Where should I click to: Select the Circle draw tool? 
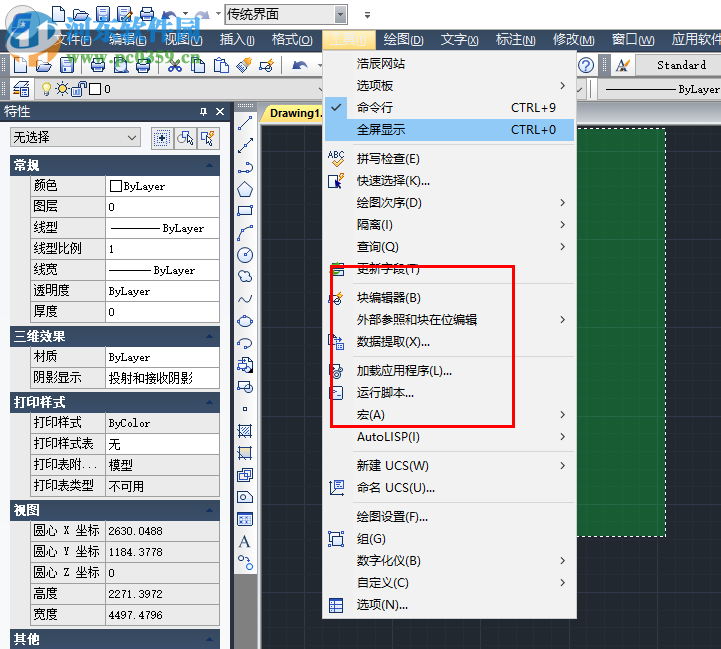[x=245, y=255]
